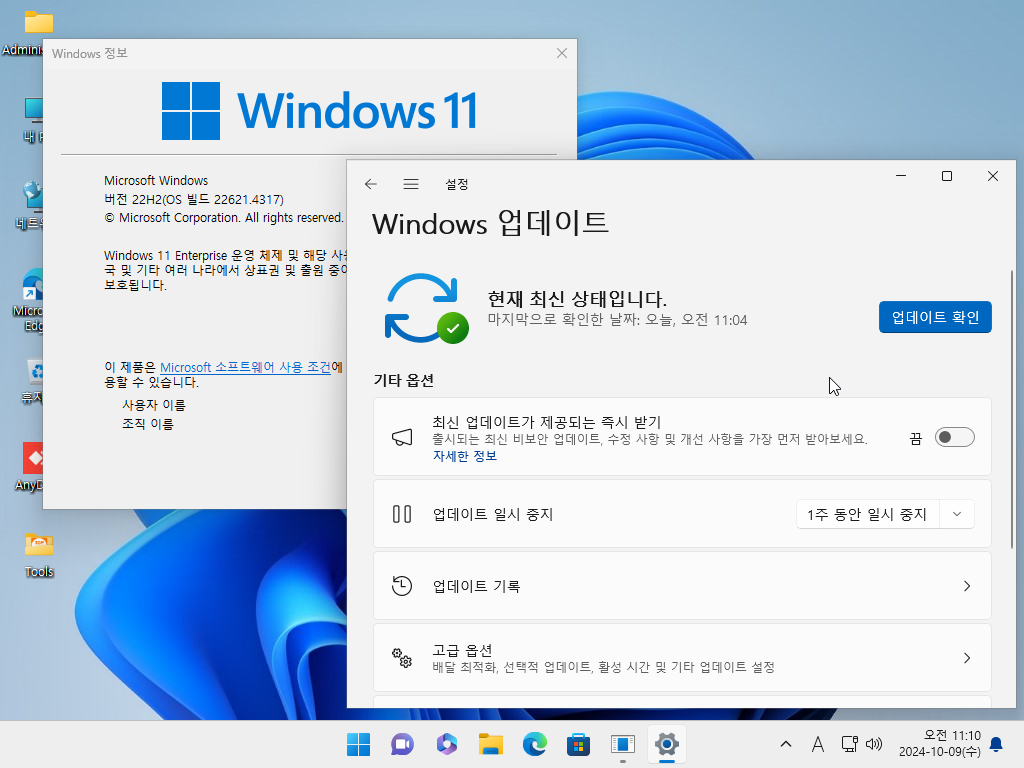Click the gears icon for 고급 옵션

click(402, 658)
